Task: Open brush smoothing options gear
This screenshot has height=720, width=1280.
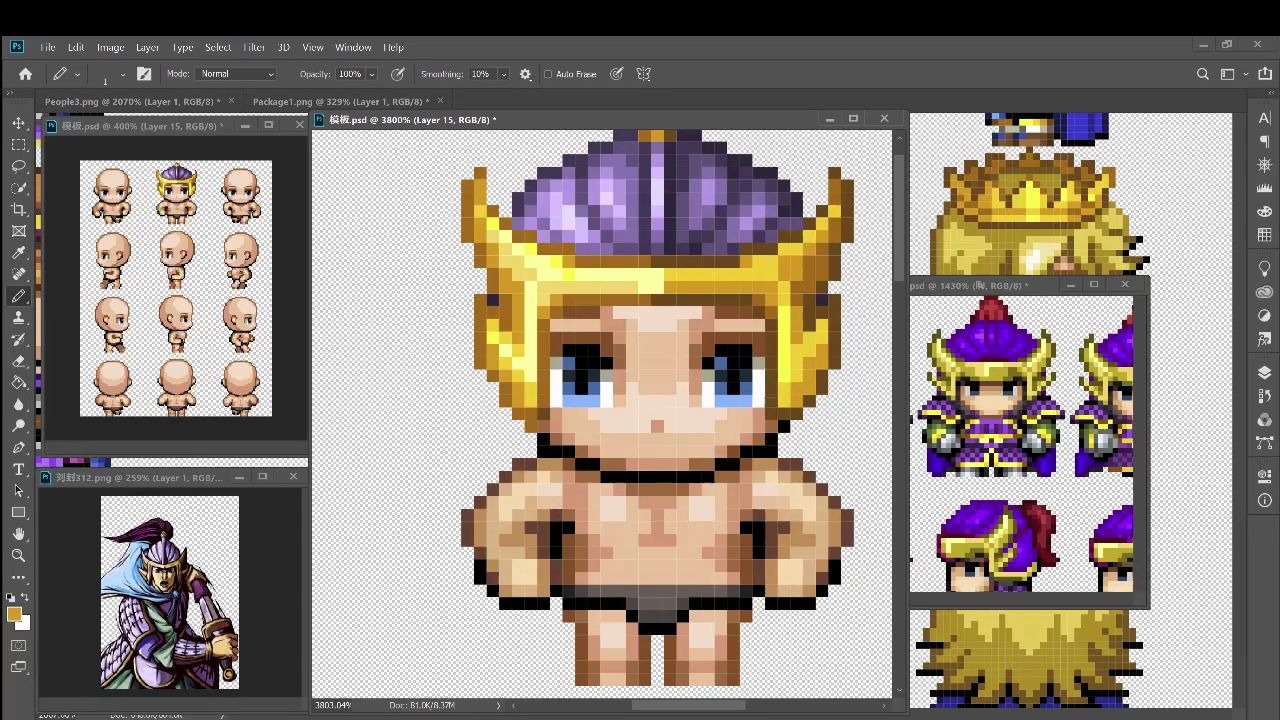Action: tap(525, 73)
